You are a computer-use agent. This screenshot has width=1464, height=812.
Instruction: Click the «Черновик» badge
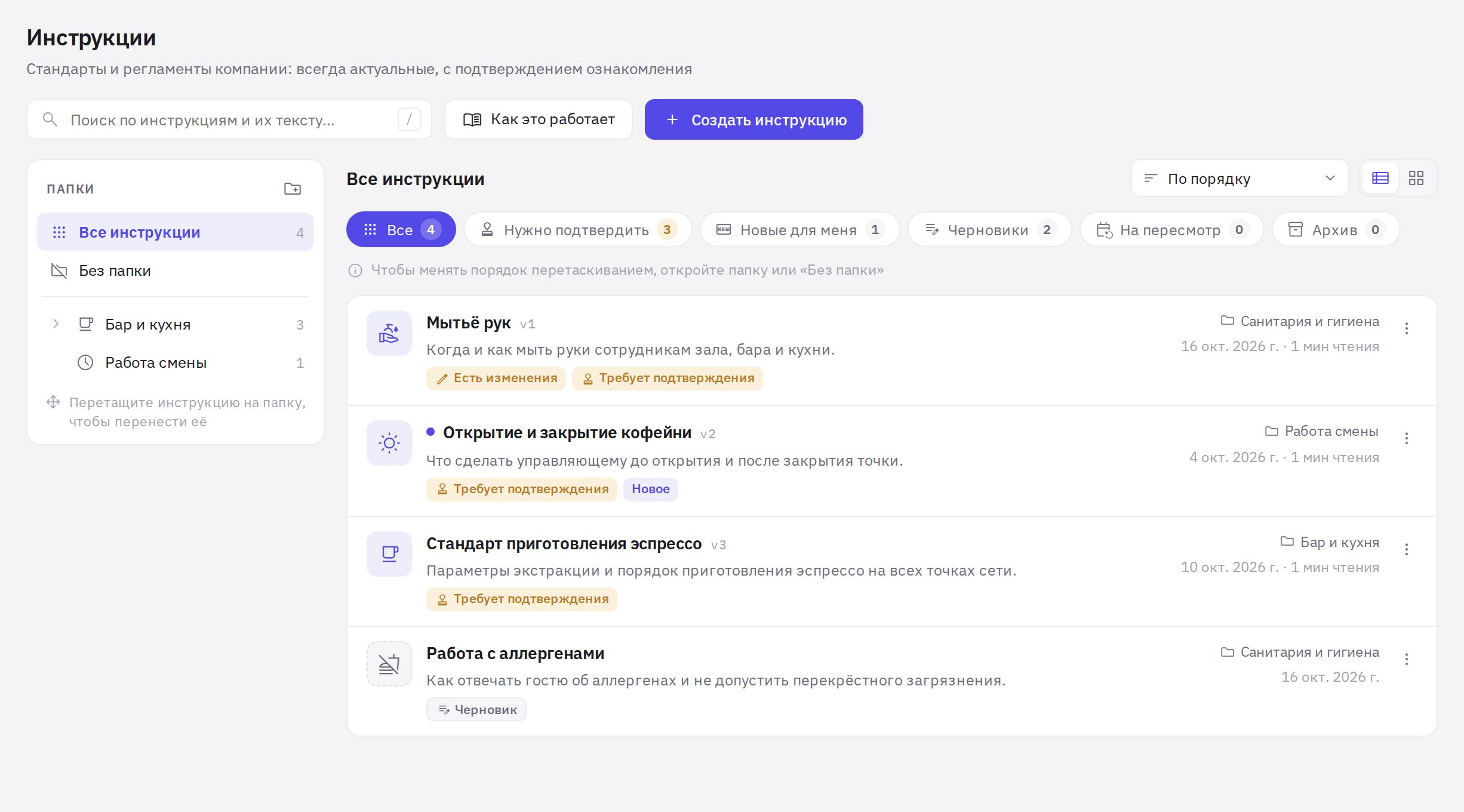click(476, 710)
